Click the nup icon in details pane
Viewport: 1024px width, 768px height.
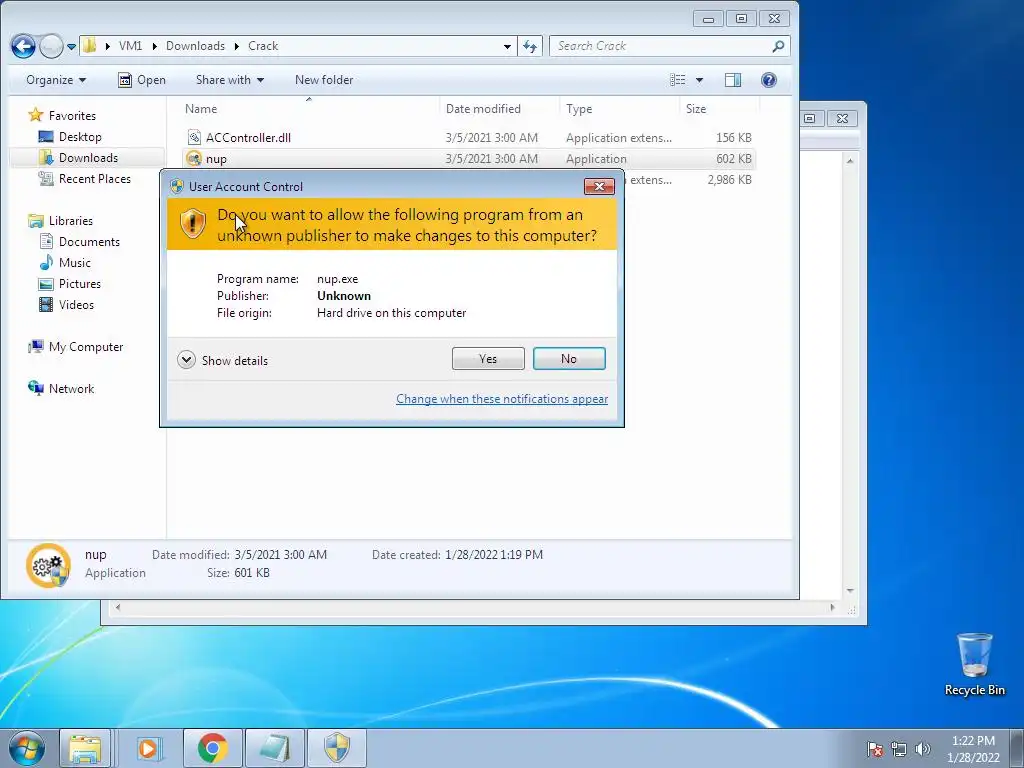[x=48, y=565]
